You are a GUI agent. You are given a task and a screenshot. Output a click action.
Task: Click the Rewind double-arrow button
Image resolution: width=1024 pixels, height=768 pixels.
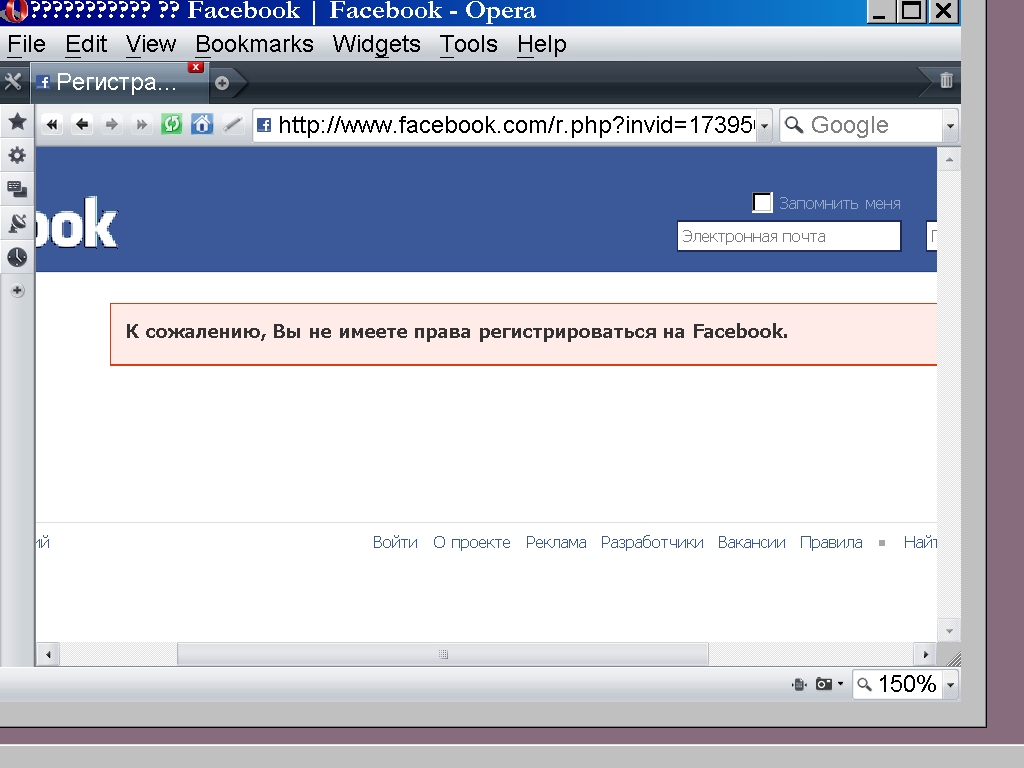pos(52,124)
